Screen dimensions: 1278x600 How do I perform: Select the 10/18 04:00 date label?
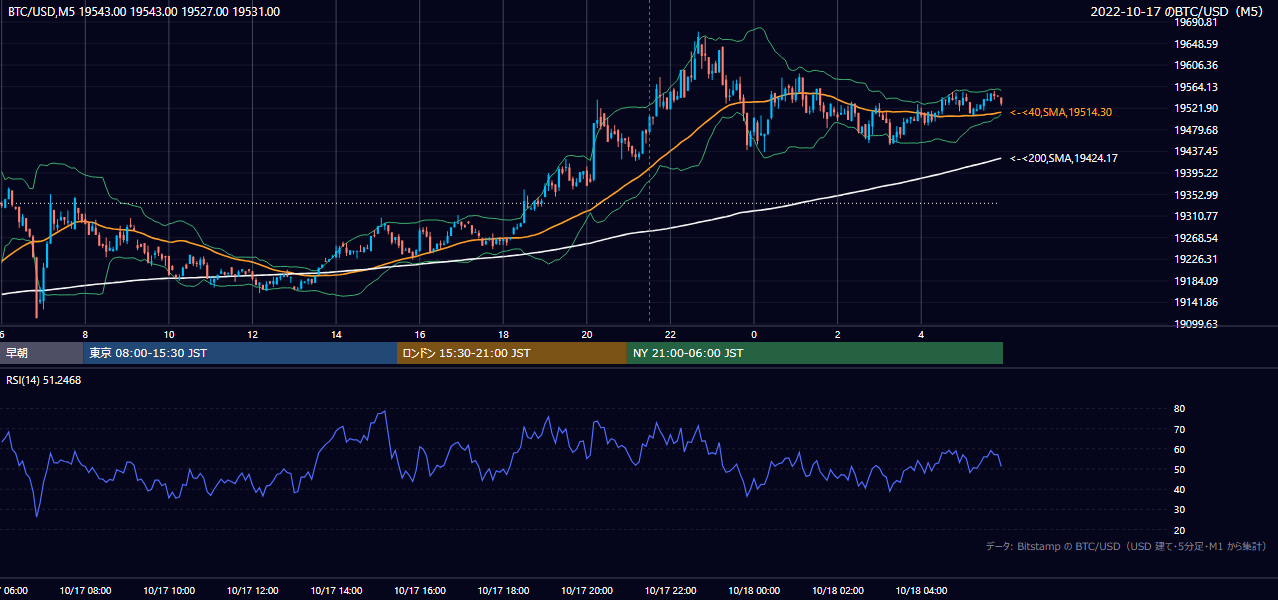(921, 591)
